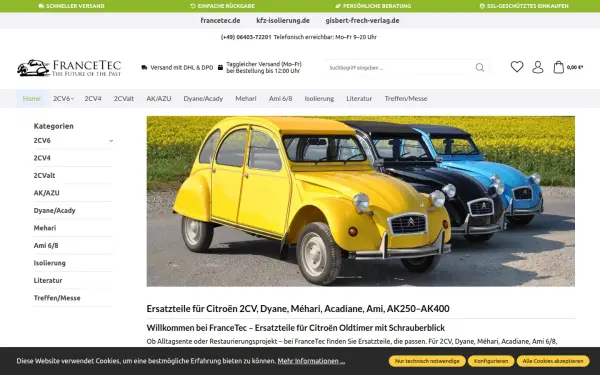Go to the Home tab
Screen dimensions: 600x375
(31, 98)
